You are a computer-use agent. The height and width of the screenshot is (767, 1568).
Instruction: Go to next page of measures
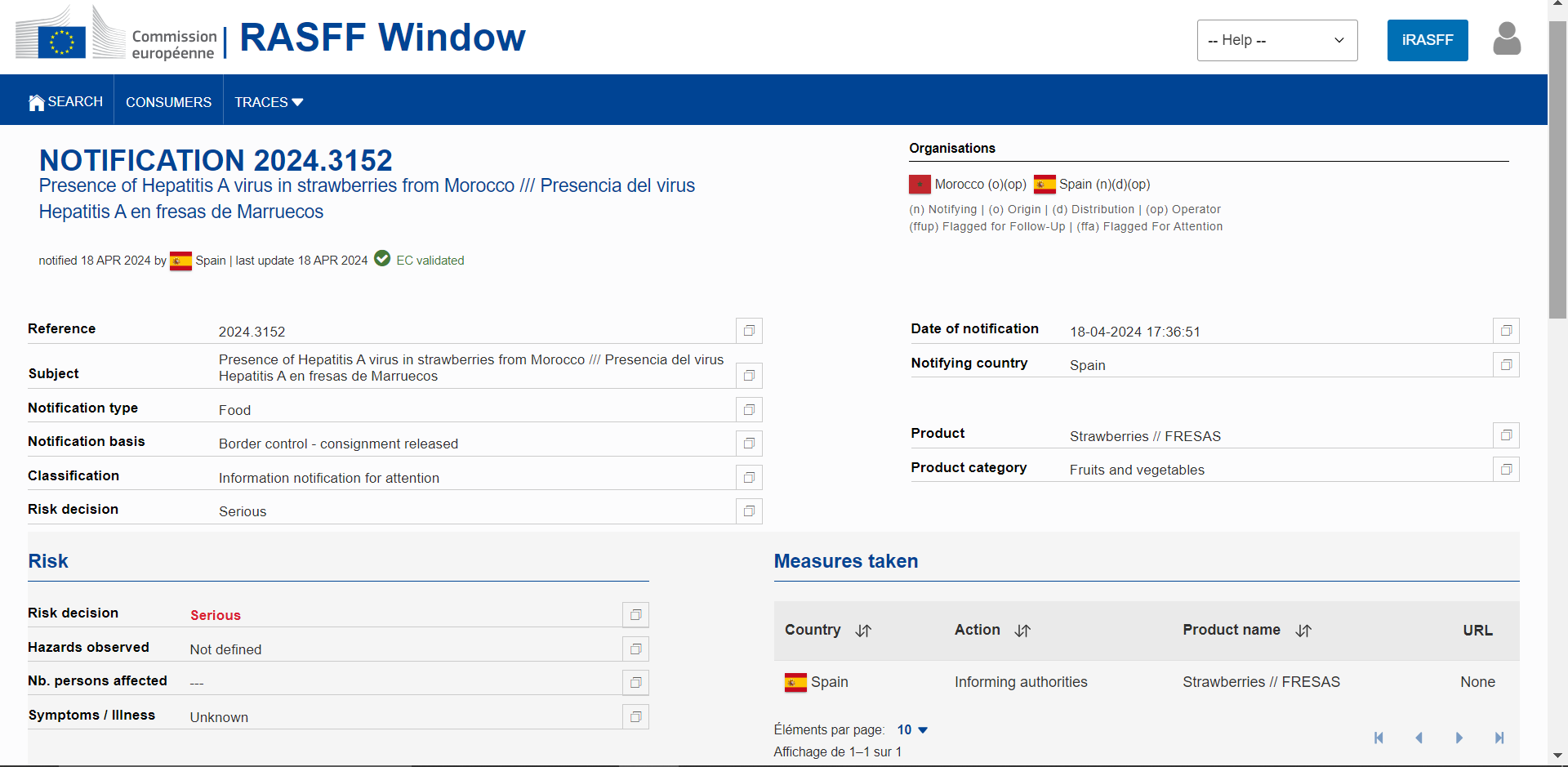pos(1459,738)
